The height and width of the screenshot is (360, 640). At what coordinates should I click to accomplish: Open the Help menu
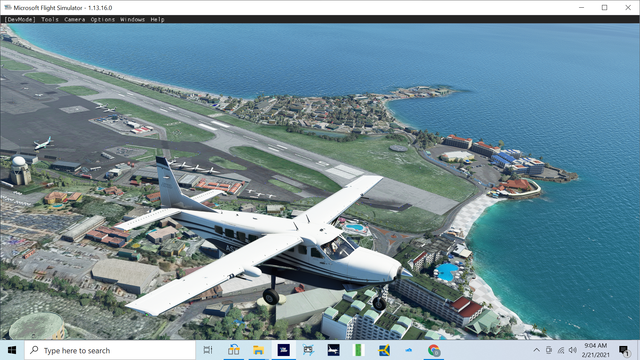[157, 19]
